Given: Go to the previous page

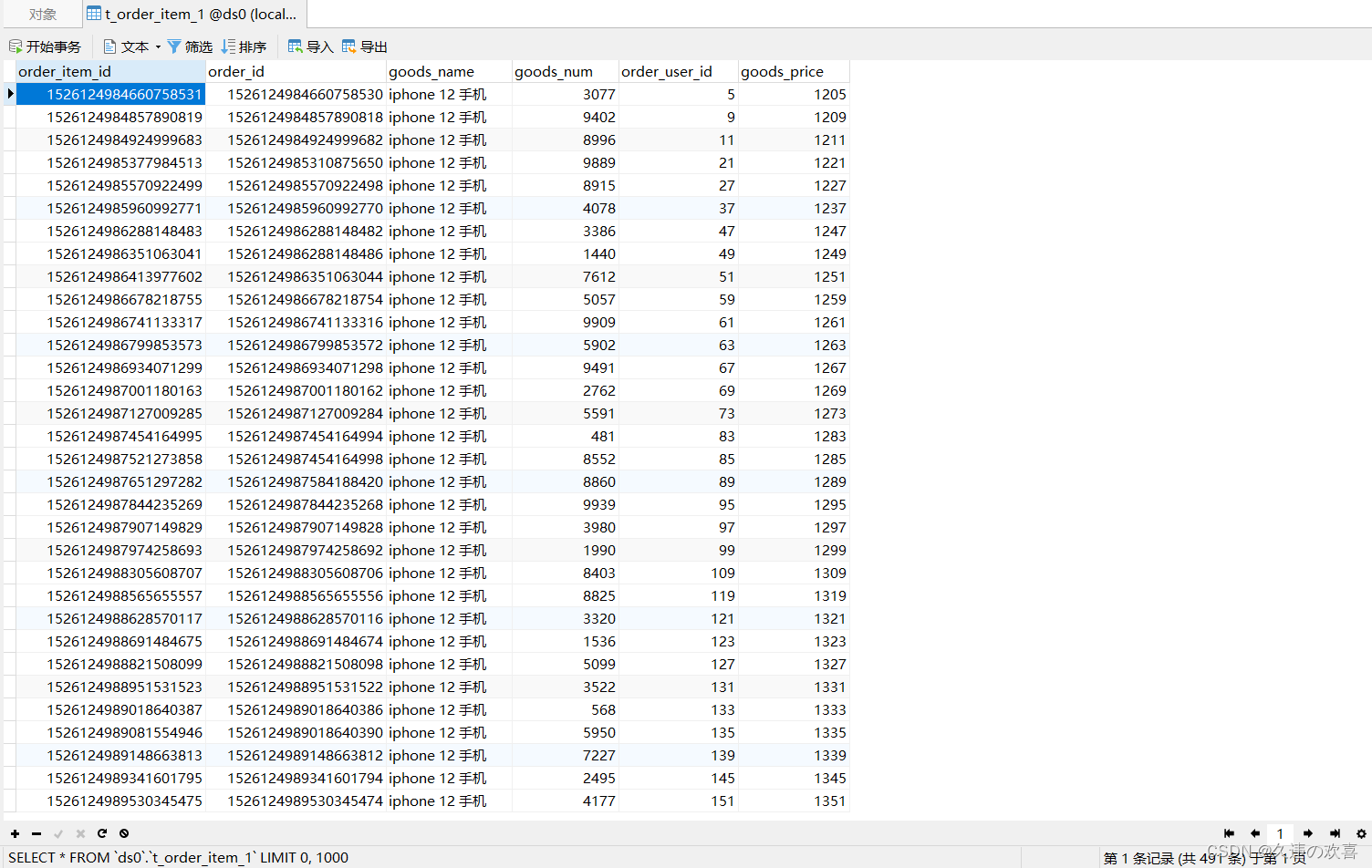Looking at the screenshot, I should [x=1255, y=833].
